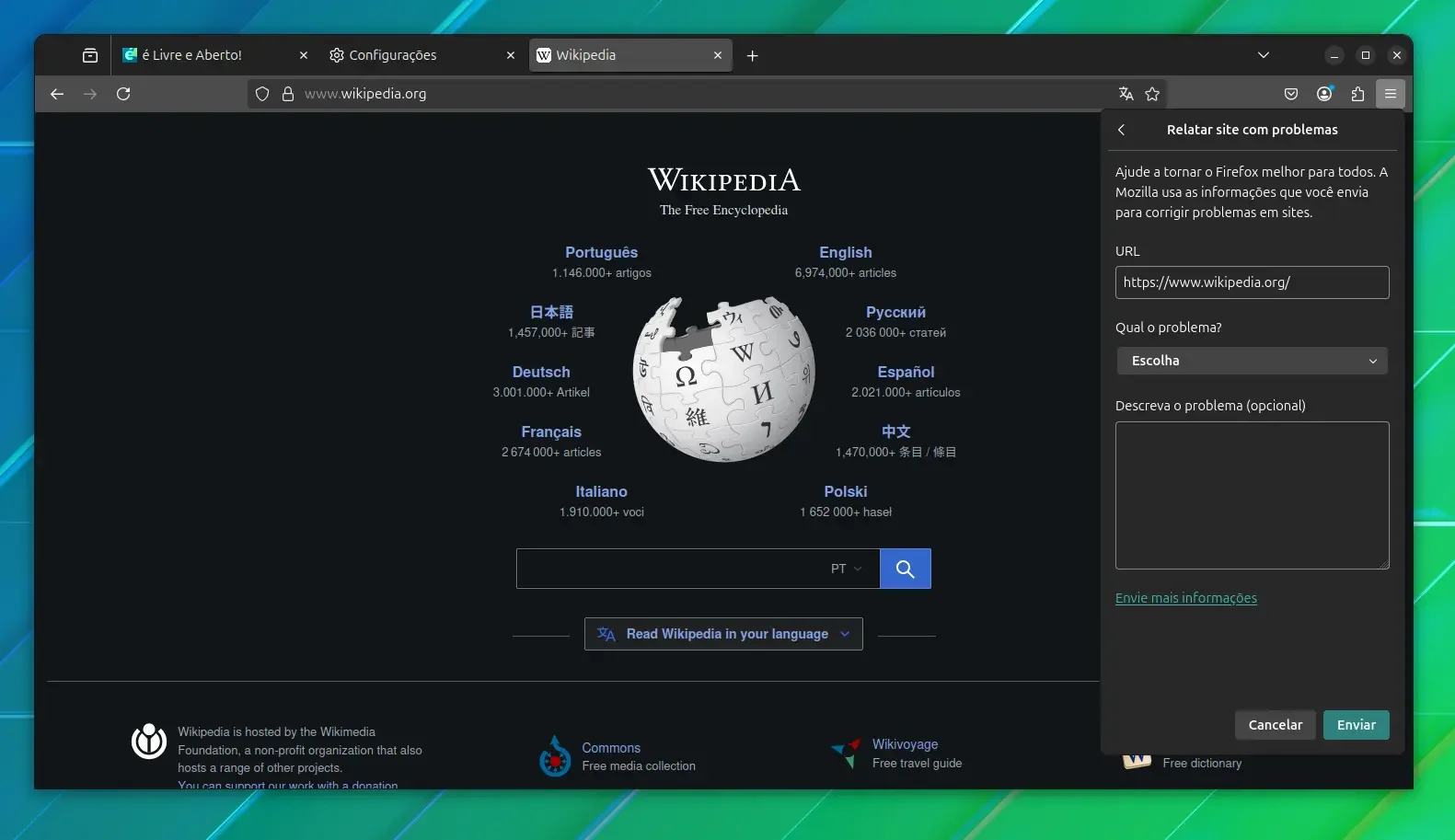
Task: Open a new tab with plus icon
Action: pos(752,55)
